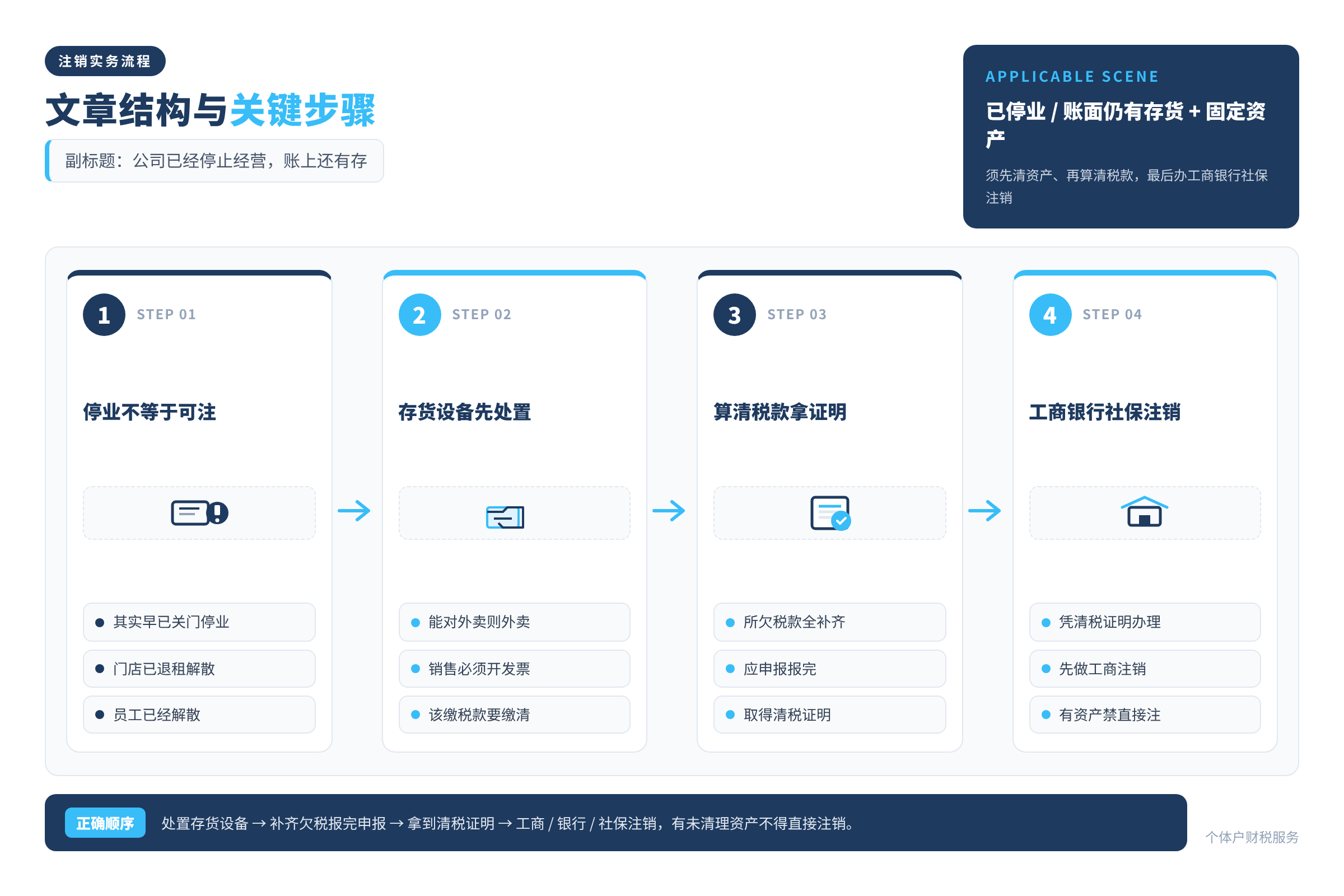Screen dimensions: 1344x896
Task: Click the message alert icon in Step 01
Action: [199, 512]
